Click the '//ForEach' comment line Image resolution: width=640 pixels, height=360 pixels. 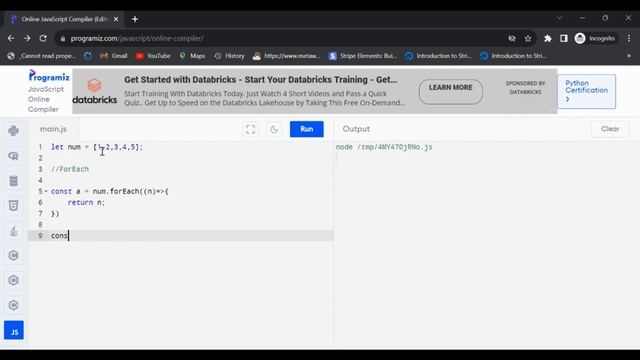click(70, 169)
